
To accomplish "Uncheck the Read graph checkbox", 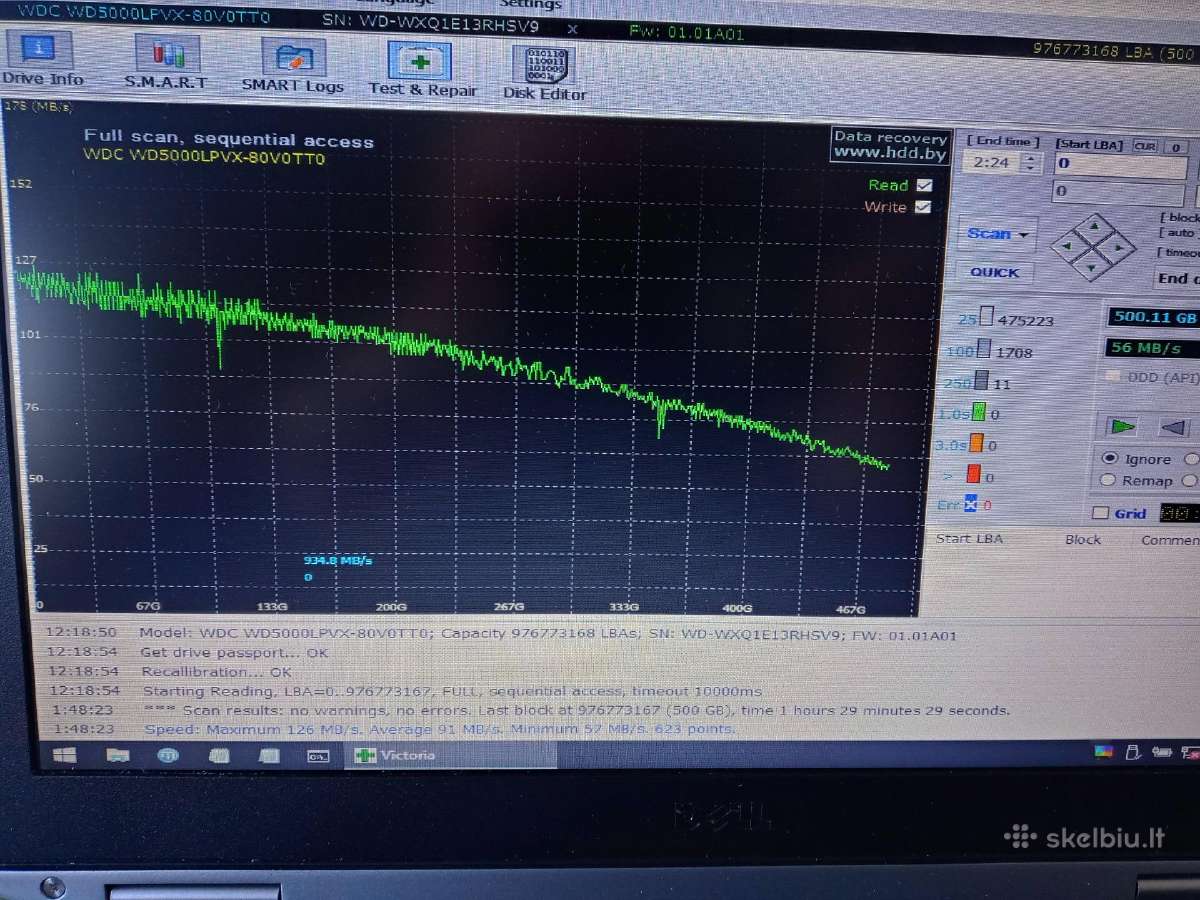I will (924, 185).
